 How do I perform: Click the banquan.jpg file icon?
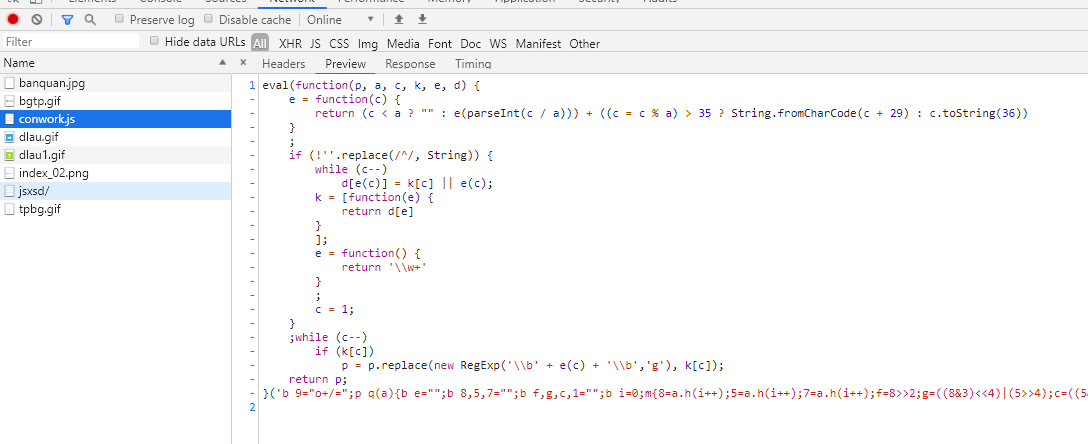10,83
